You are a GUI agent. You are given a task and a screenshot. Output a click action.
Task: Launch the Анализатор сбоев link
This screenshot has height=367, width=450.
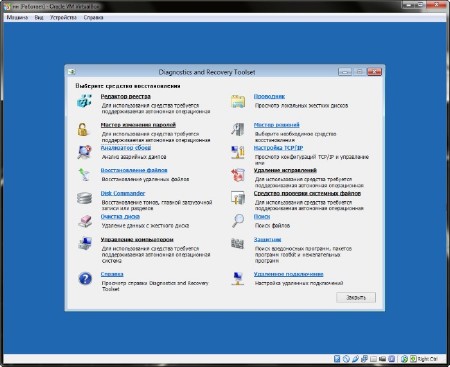click(126, 147)
